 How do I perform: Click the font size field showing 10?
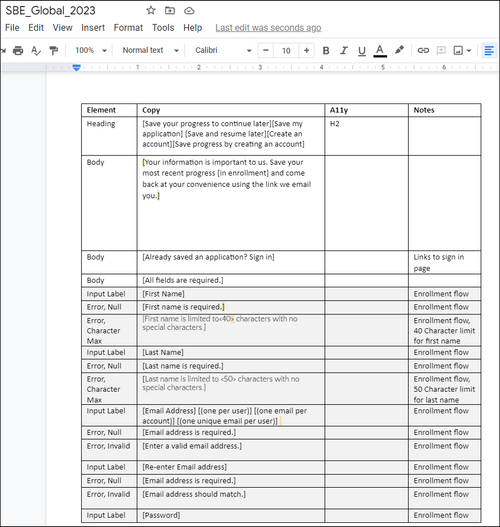(286, 50)
